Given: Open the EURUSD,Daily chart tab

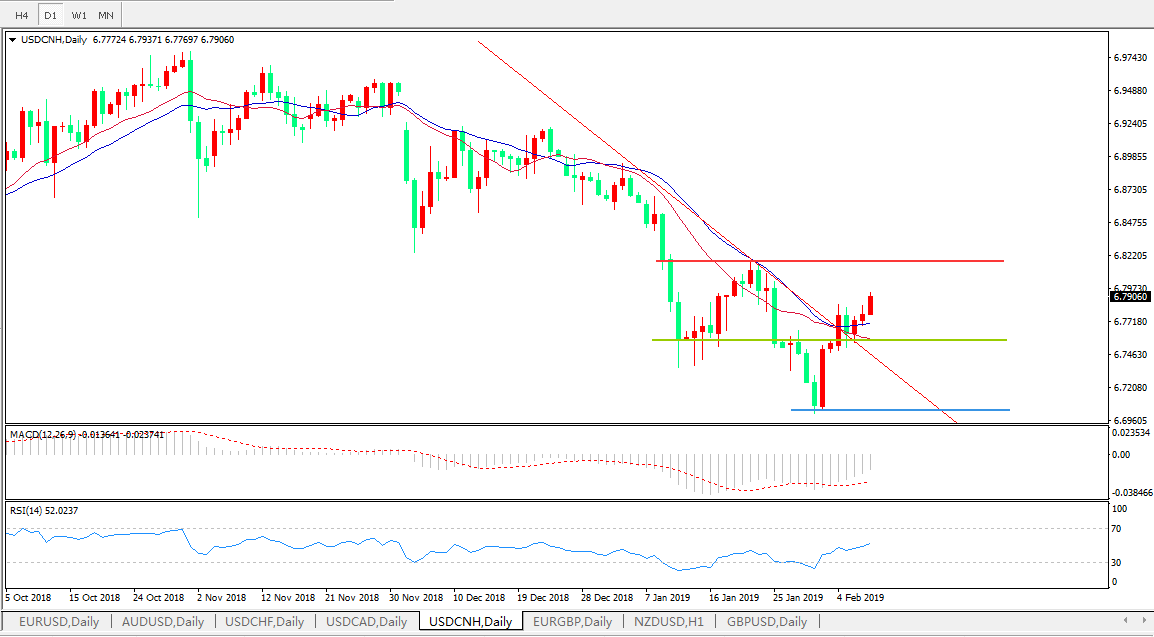Looking at the screenshot, I should [x=58, y=622].
